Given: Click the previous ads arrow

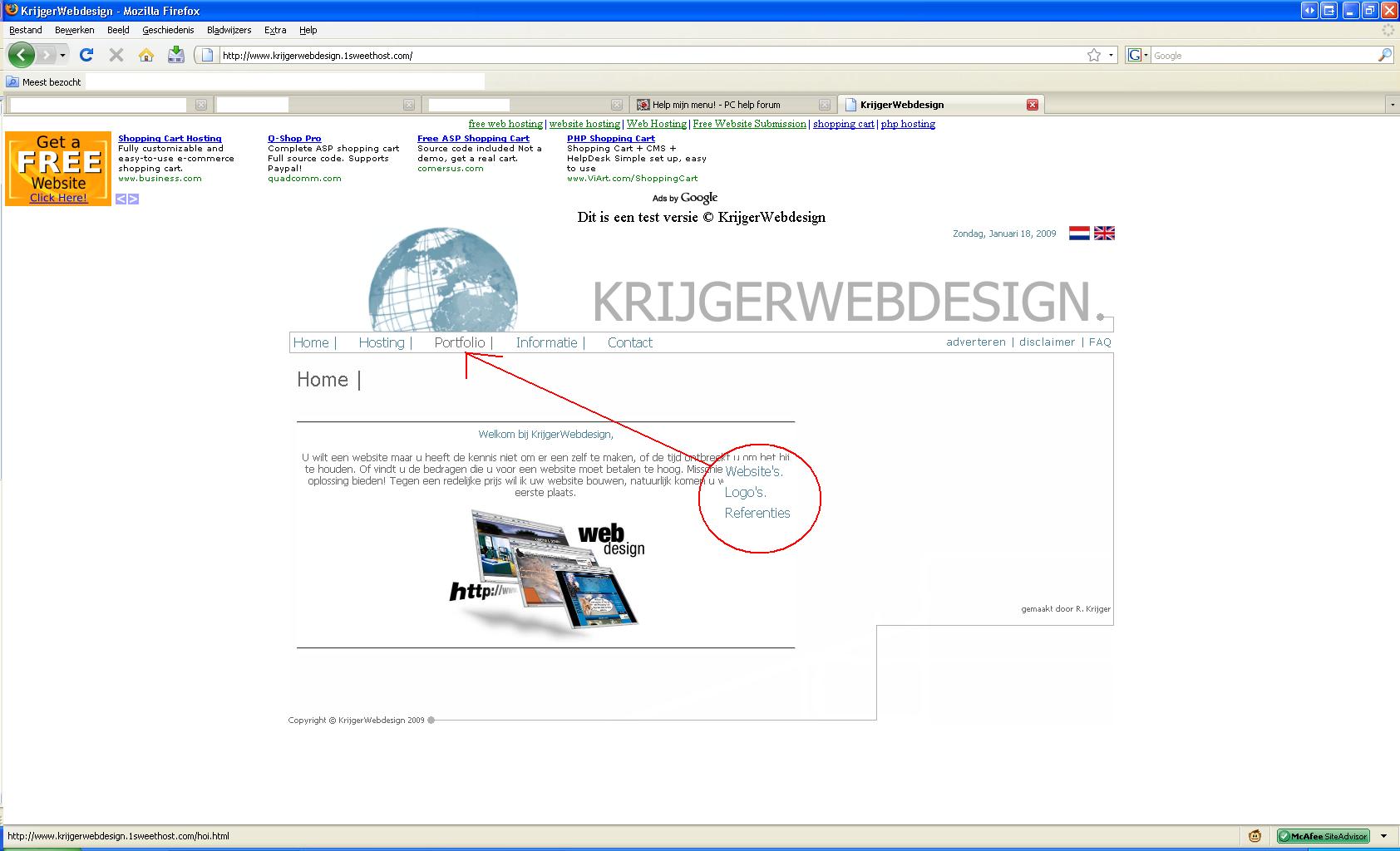Looking at the screenshot, I should [121, 199].
